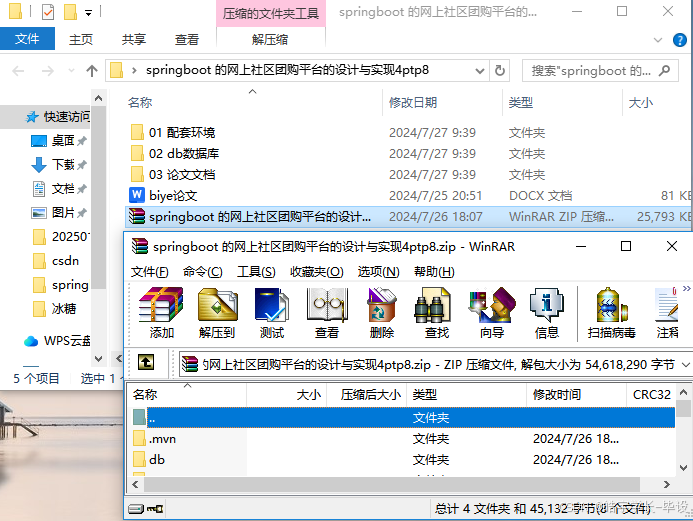The width and height of the screenshot is (693, 521).
Task: Open WinRAR Commands (命令) menu
Action: [202, 272]
